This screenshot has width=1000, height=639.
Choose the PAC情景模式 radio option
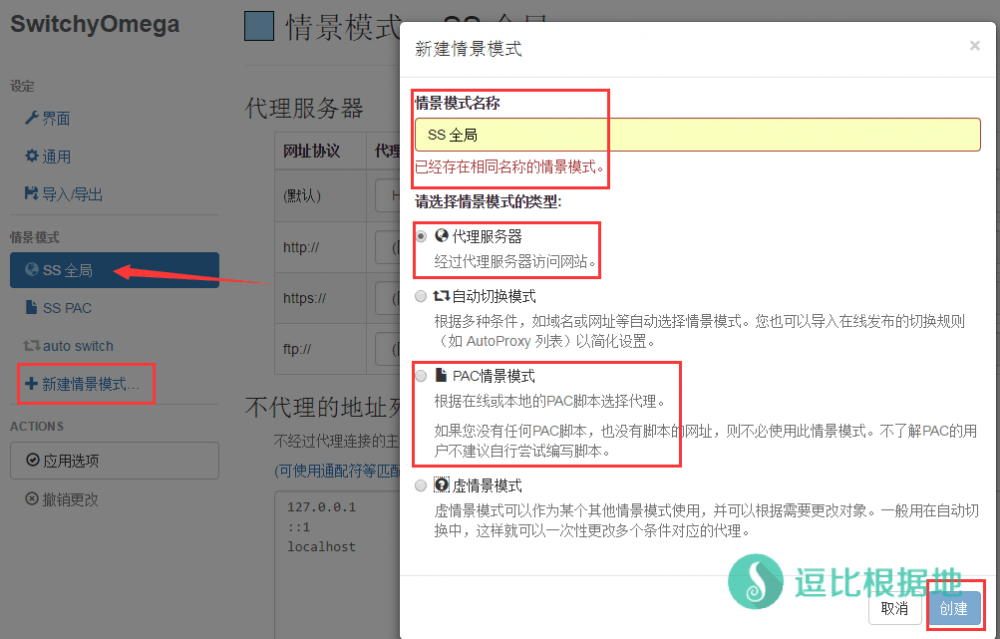421,376
